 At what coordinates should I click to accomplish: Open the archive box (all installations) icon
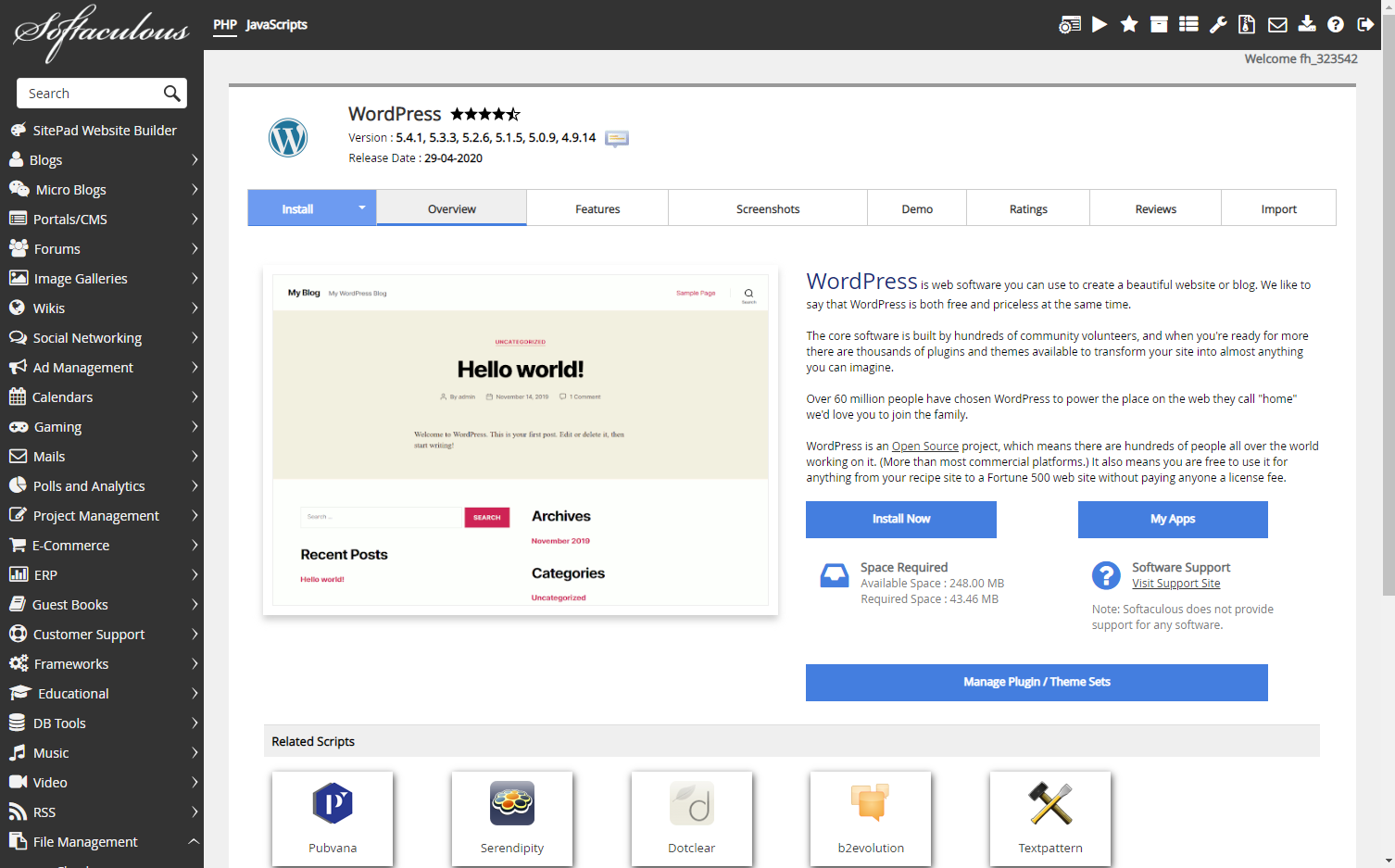[x=1159, y=25]
